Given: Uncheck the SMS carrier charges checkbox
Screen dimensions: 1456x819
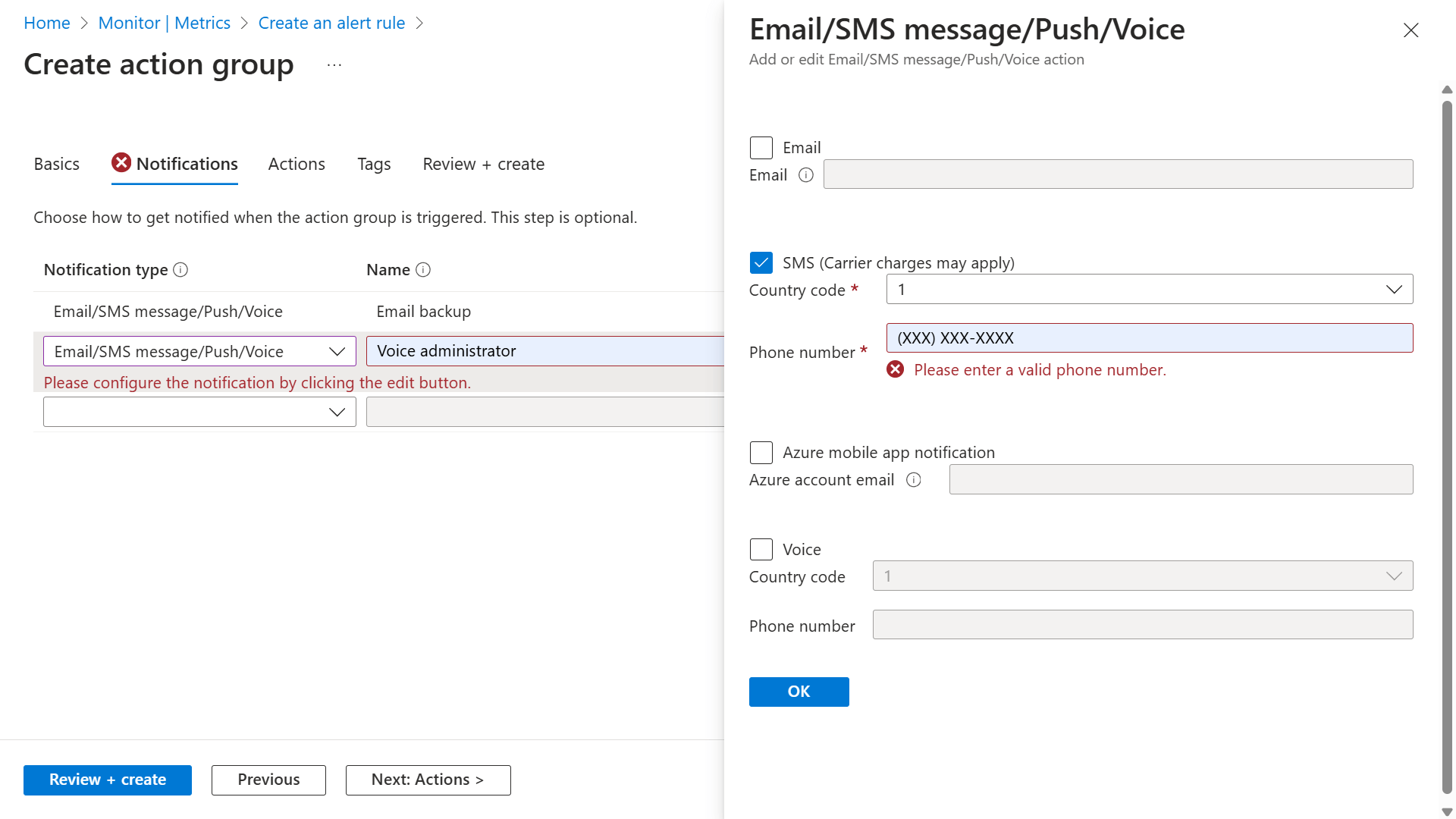Looking at the screenshot, I should (761, 263).
